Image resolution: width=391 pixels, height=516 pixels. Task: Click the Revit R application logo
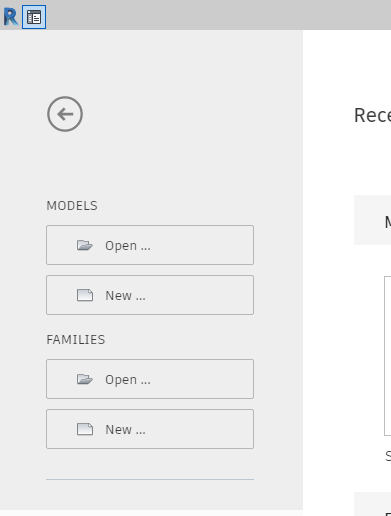(x=11, y=17)
